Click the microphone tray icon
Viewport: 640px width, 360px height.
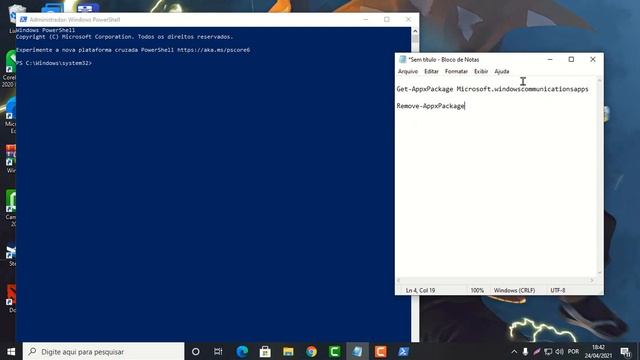coord(525,351)
